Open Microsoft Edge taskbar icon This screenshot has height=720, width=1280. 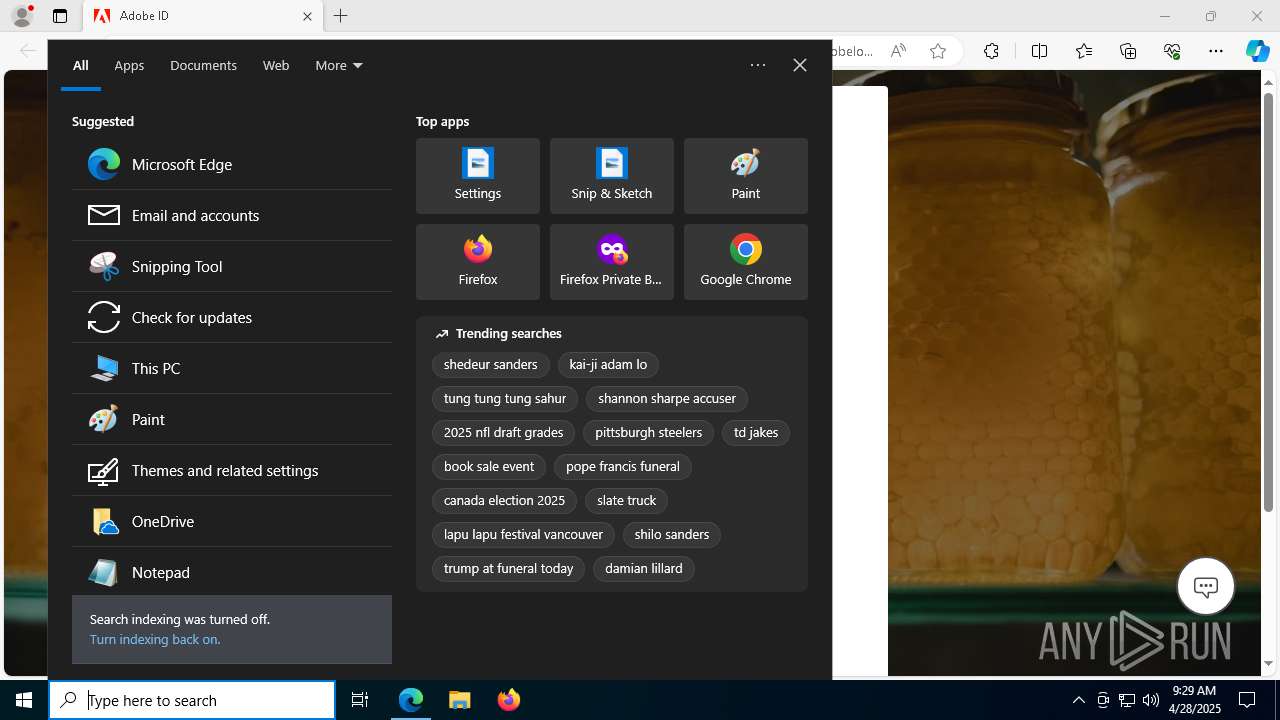click(x=411, y=700)
